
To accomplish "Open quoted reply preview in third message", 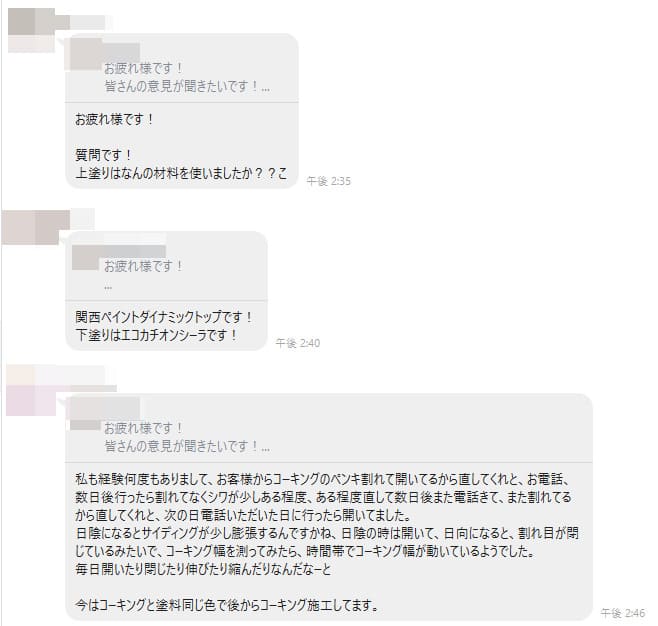I will (329, 429).
